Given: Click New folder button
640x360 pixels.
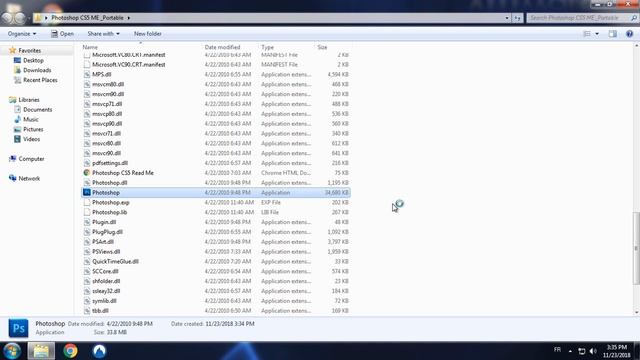Looking at the screenshot, I should coord(148,34).
